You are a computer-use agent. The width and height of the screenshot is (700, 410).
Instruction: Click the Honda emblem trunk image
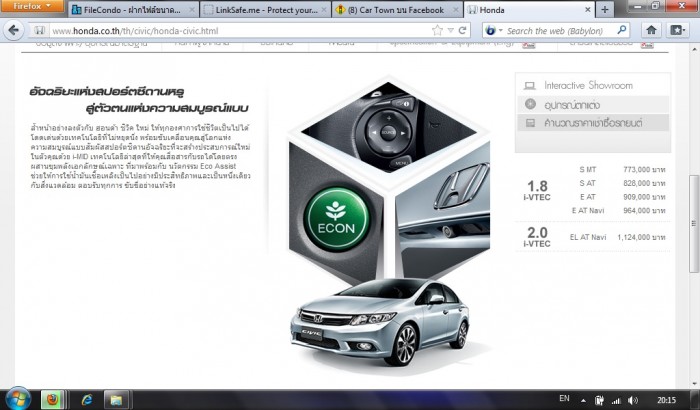click(x=443, y=210)
